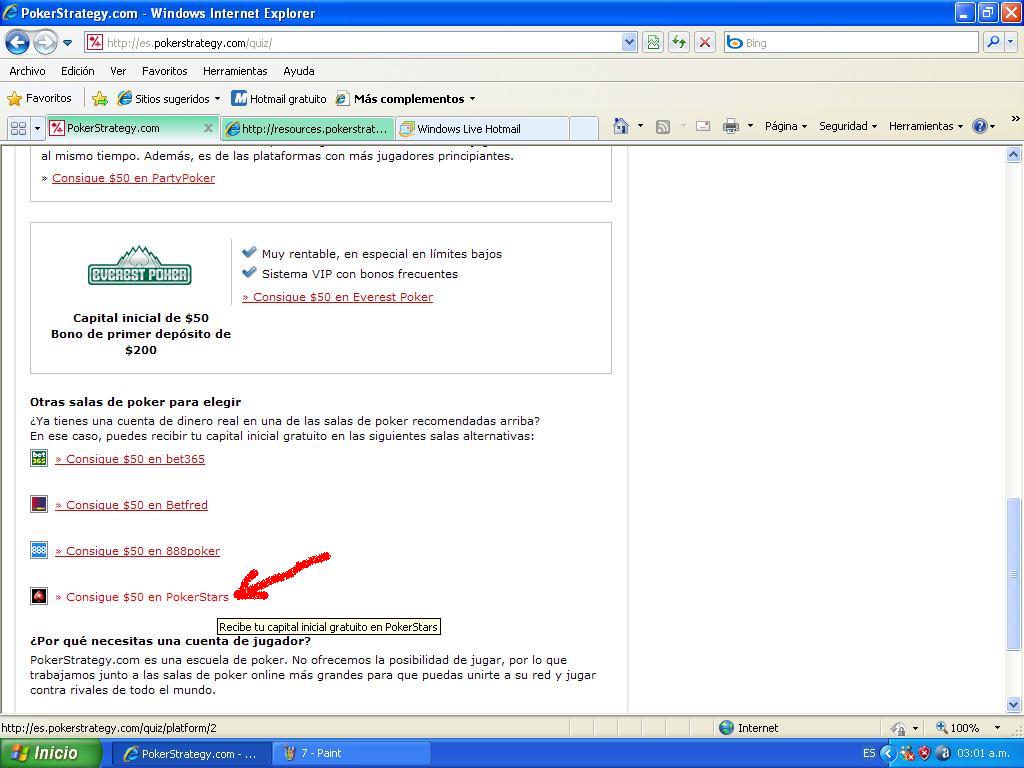
Task: Click the RSS feeds icon
Action: pos(663,127)
